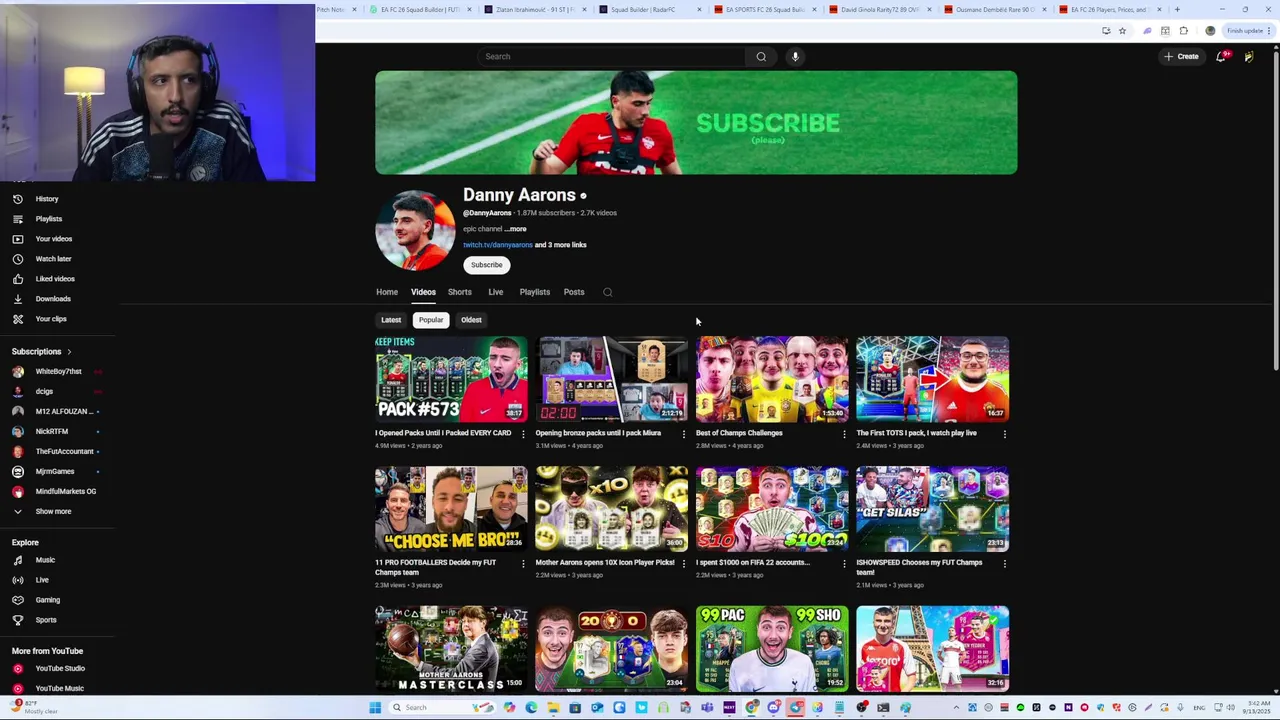Click the Create button

(x=1181, y=57)
